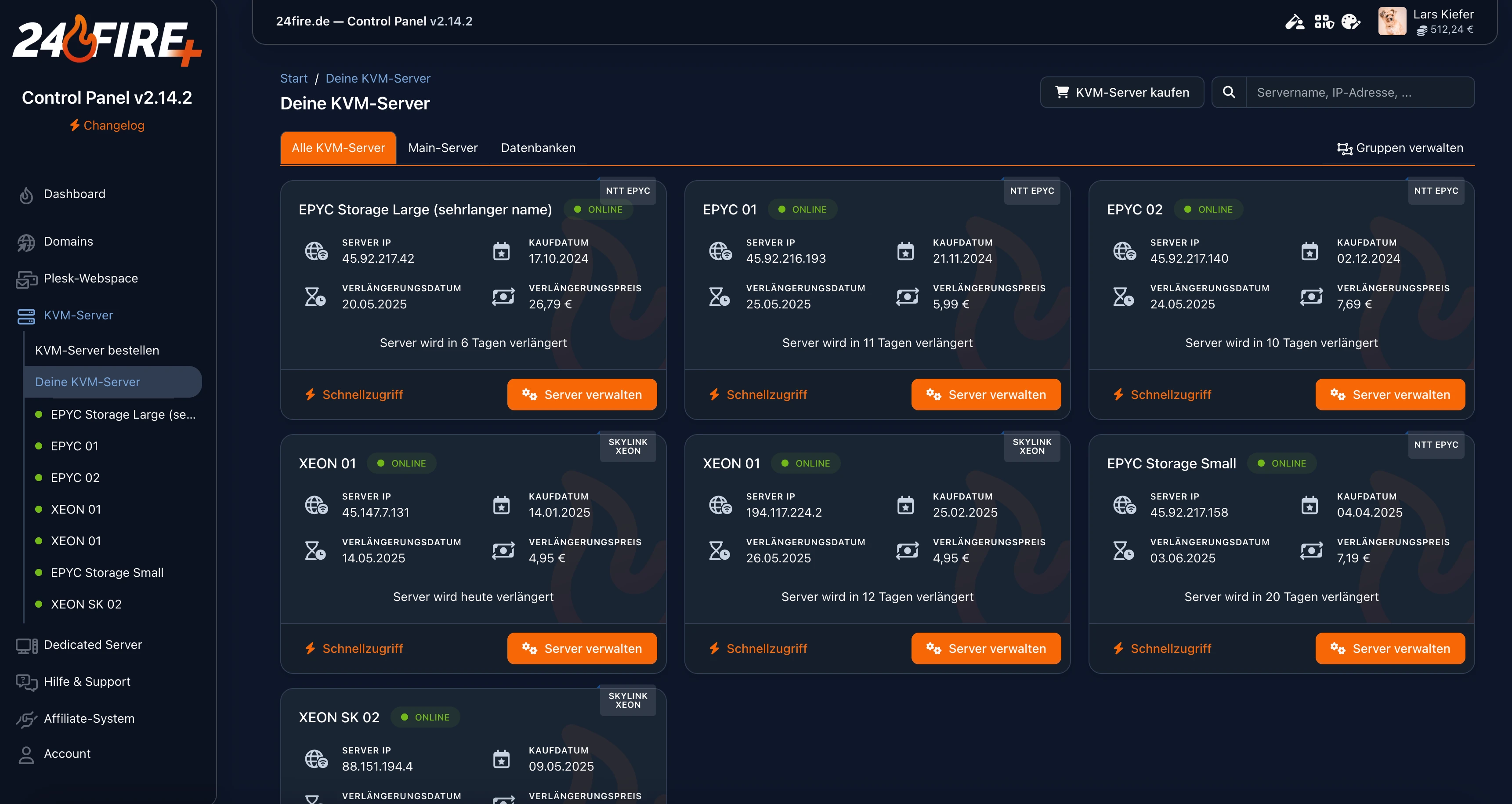
Task: Switch to the Datenbanken tab
Action: [x=538, y=148]
